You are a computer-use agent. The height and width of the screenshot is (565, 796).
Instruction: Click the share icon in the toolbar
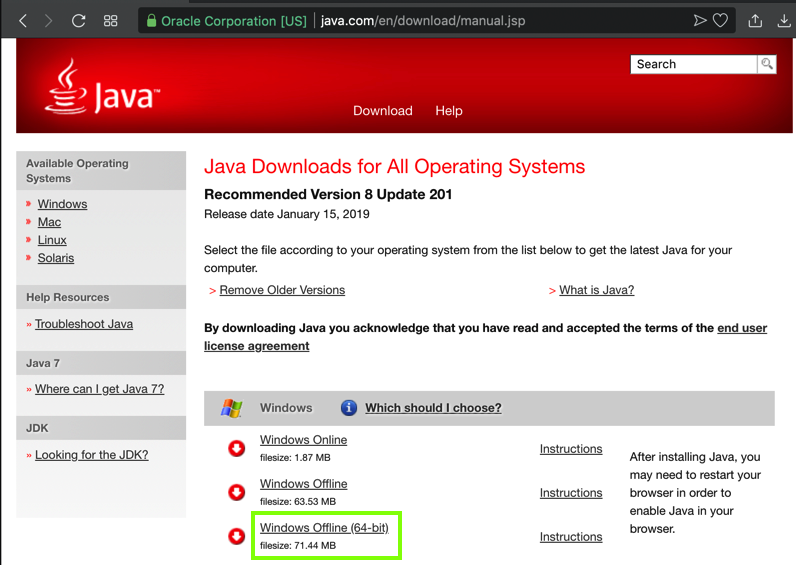755,20
